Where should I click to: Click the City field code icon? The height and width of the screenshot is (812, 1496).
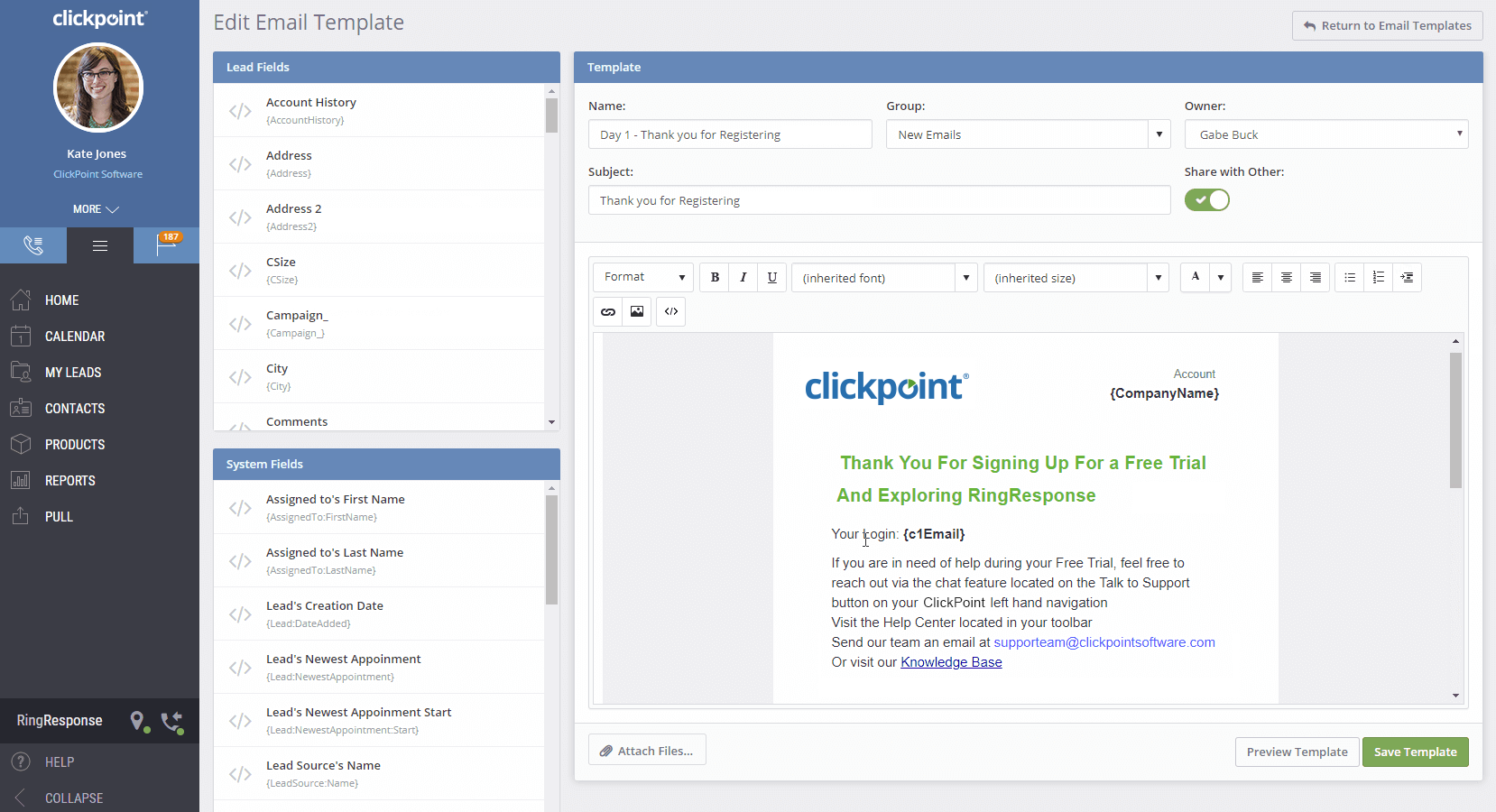point(240,377)
